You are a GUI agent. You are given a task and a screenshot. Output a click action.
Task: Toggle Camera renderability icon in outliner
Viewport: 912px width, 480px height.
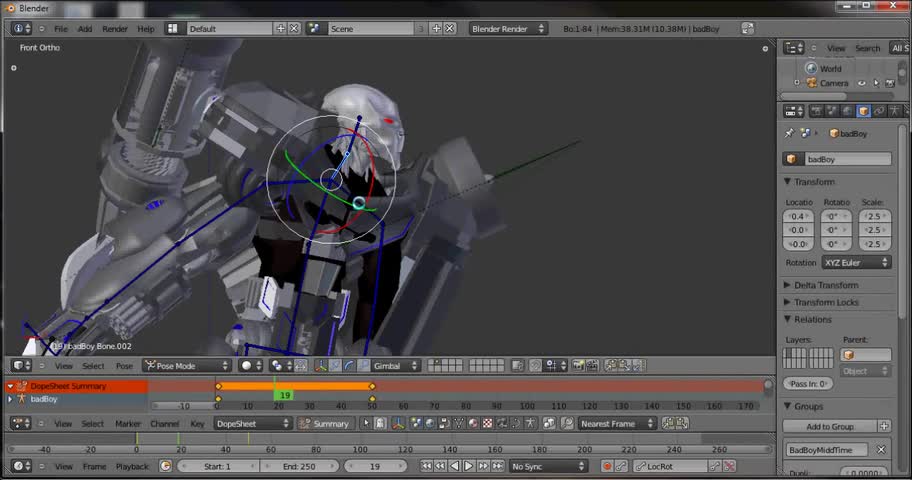889,83
